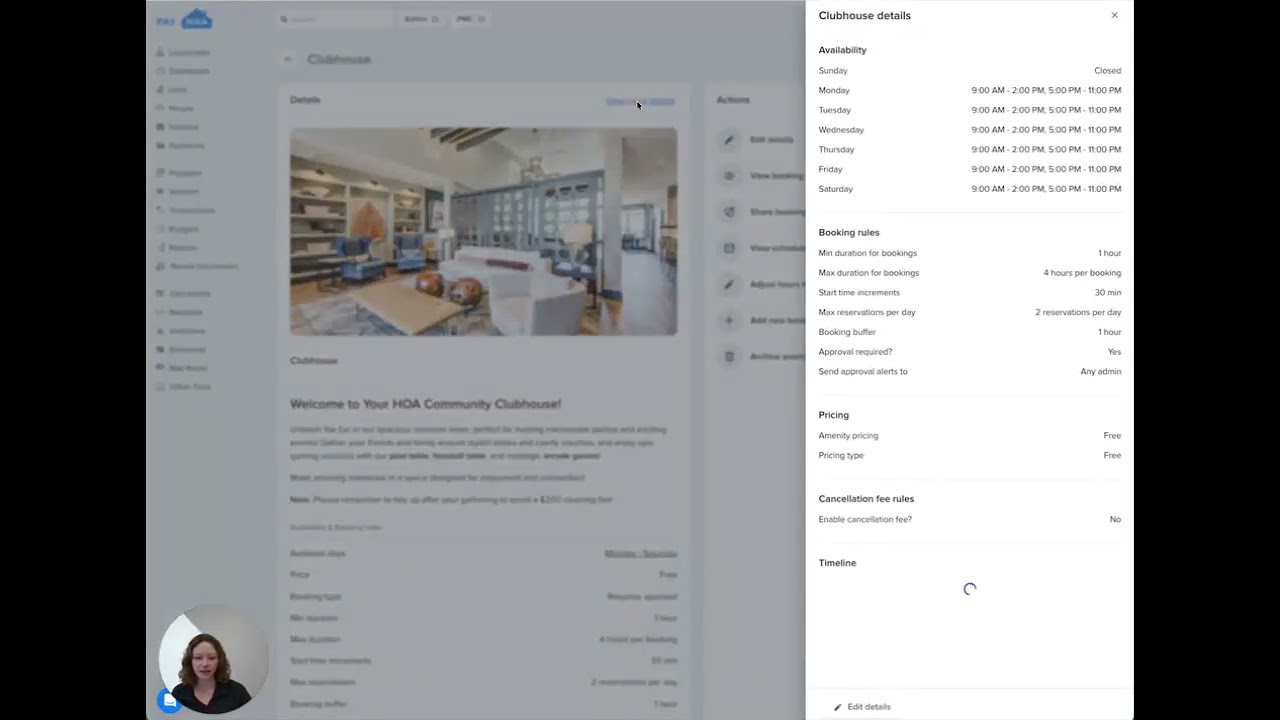Click the Booking rules section heading
The width and height of the screenshot is (1280, 720).
point(849,232)
